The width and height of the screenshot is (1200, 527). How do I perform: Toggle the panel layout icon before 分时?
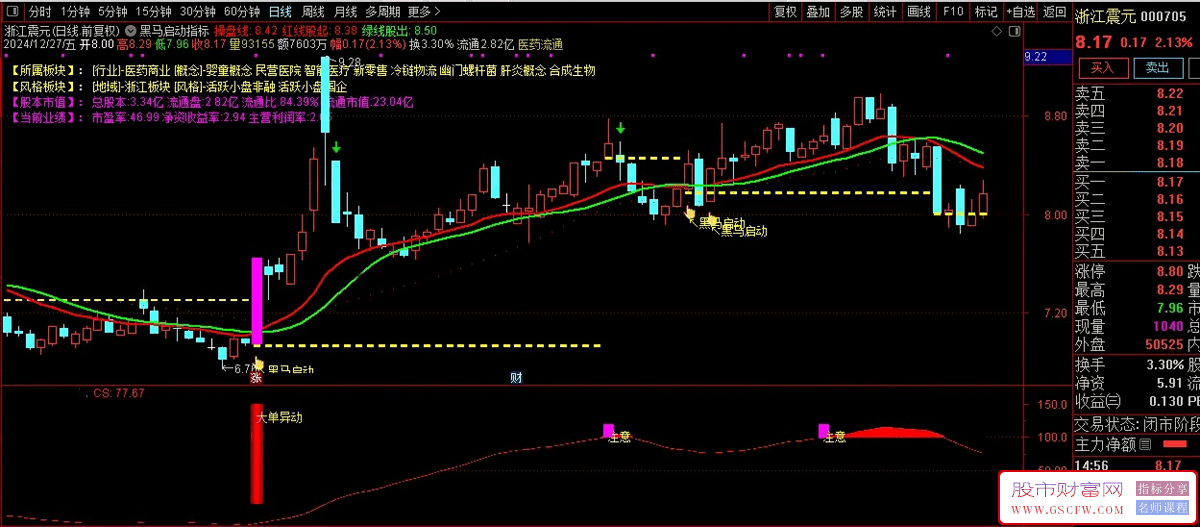[12, 12]
